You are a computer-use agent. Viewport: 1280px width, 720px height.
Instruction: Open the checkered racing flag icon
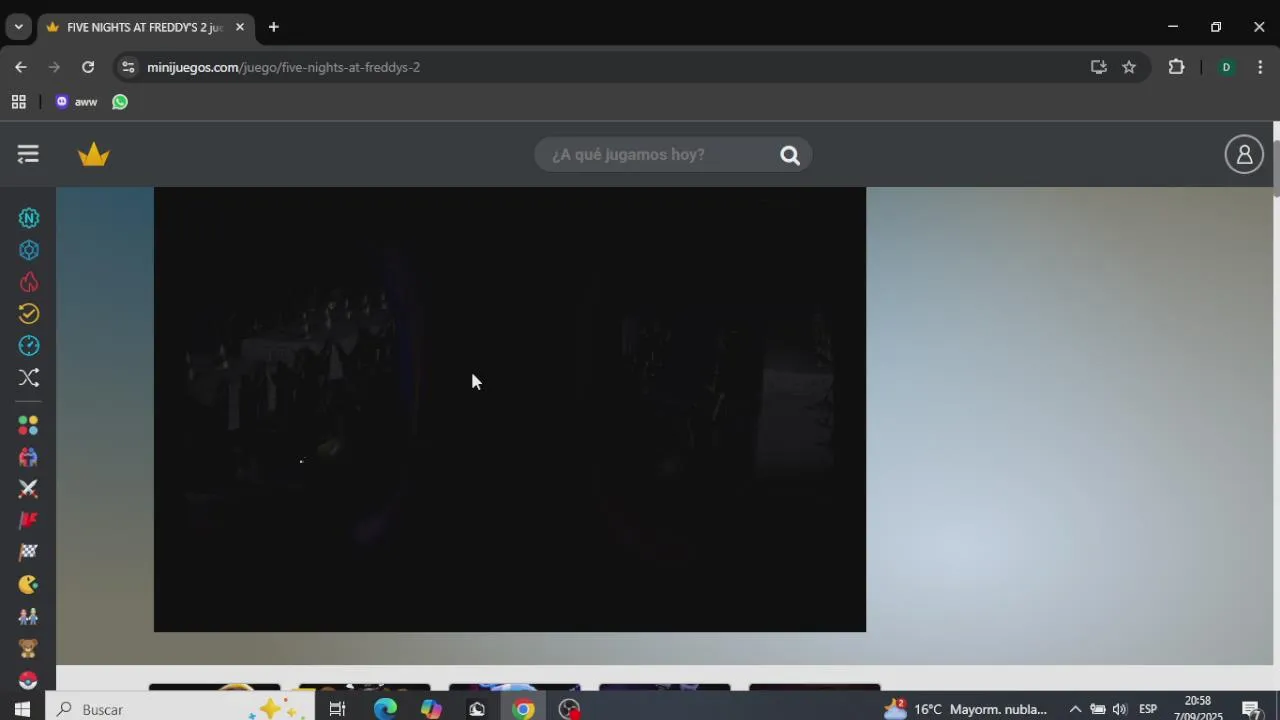tap(28, 552)
